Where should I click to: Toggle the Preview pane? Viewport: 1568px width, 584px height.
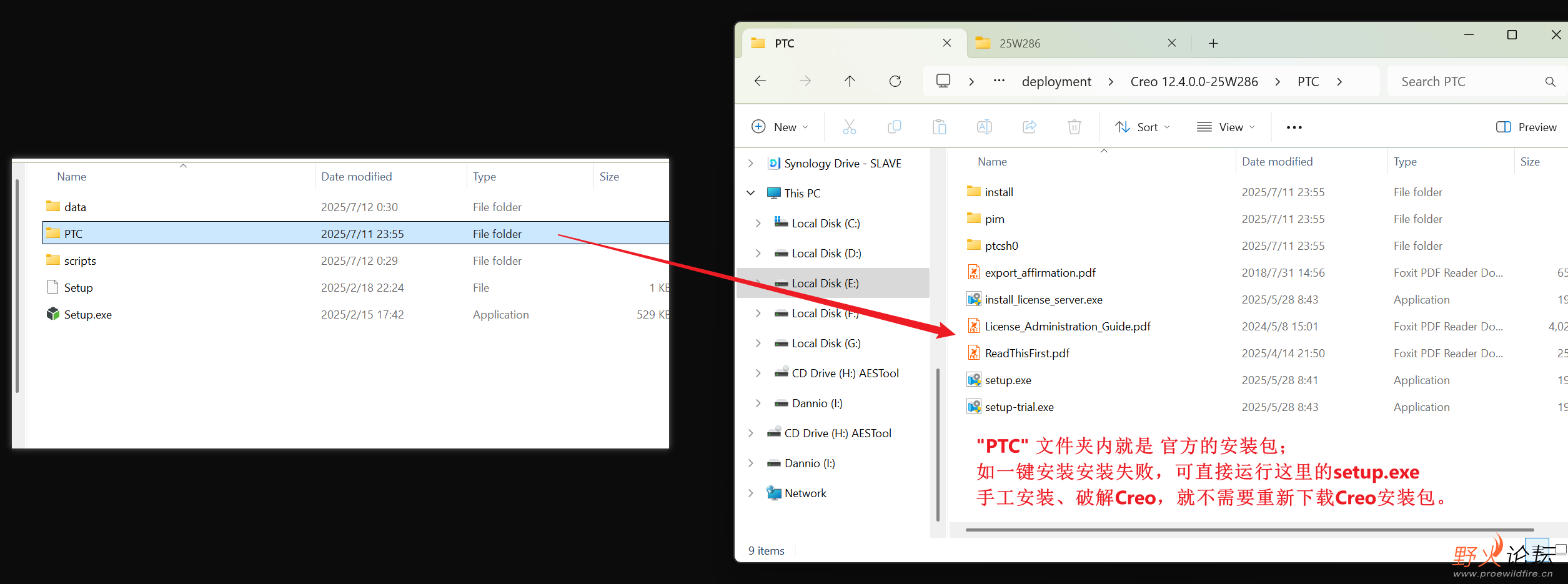[1526, 127]
